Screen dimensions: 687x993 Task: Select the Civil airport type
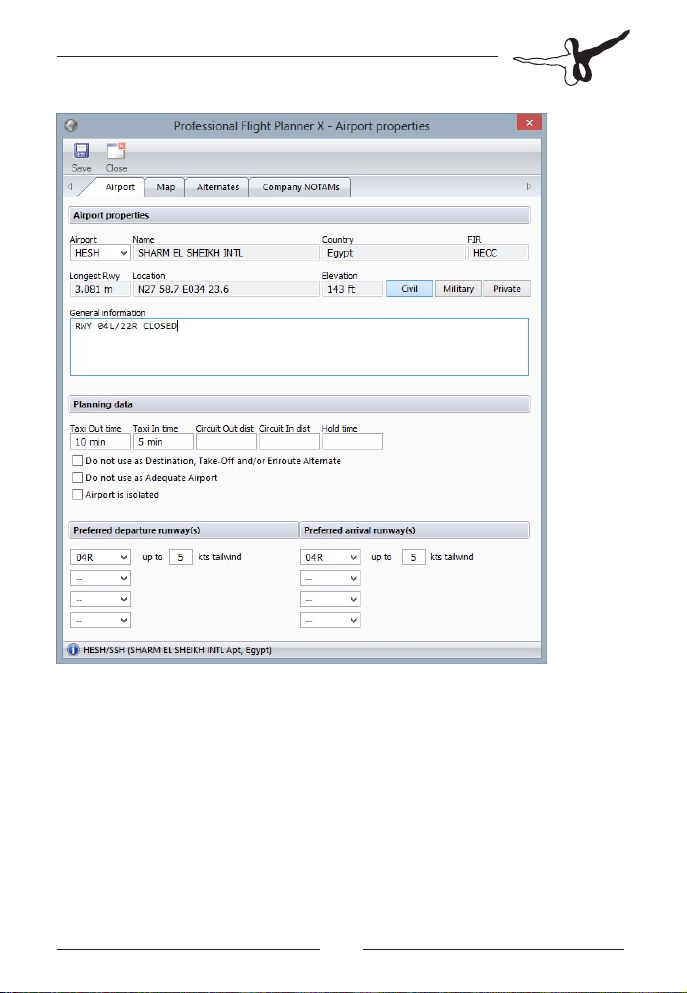point(410,289)
